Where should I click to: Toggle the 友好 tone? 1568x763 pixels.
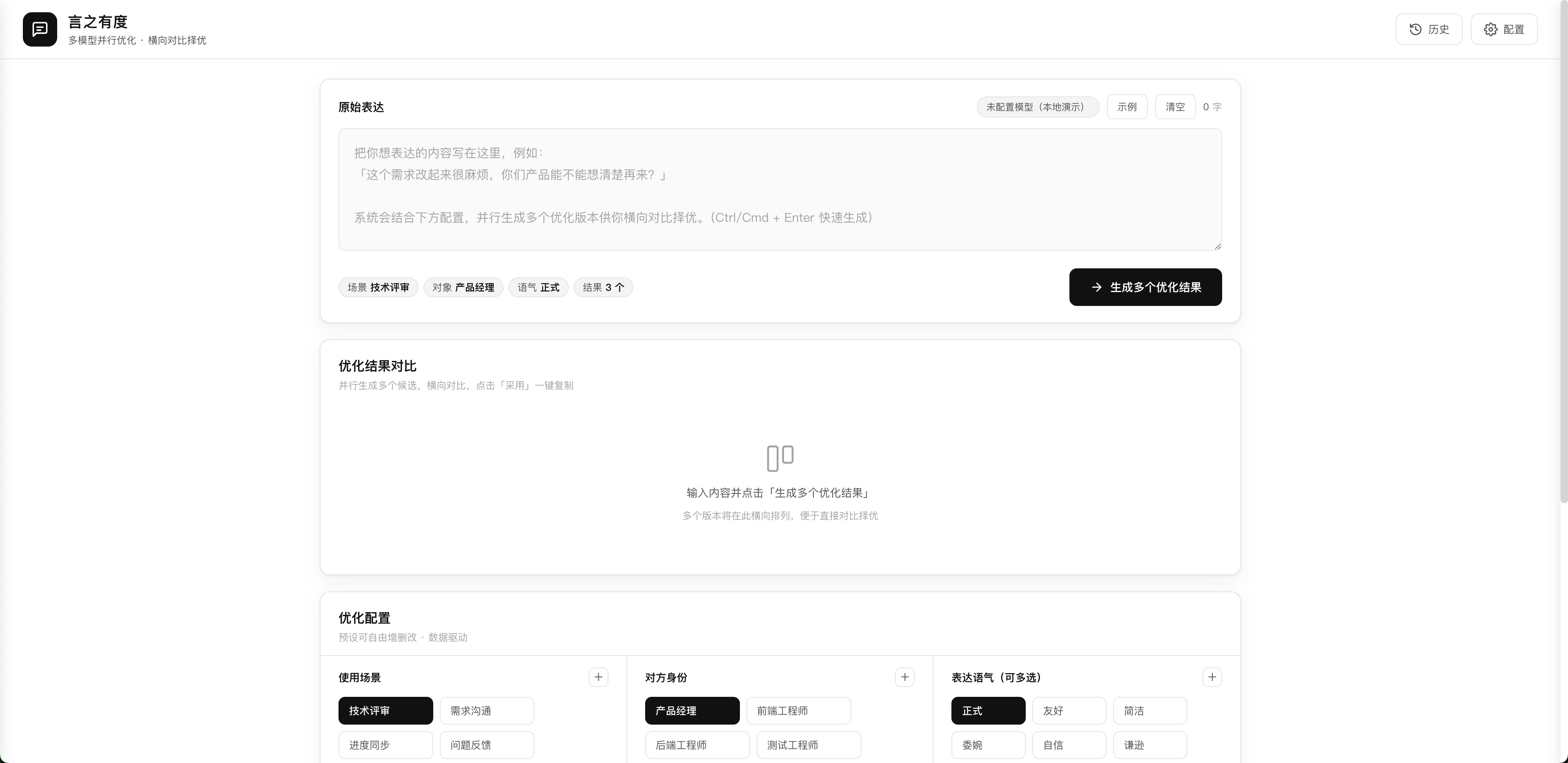pos(1069,711)
